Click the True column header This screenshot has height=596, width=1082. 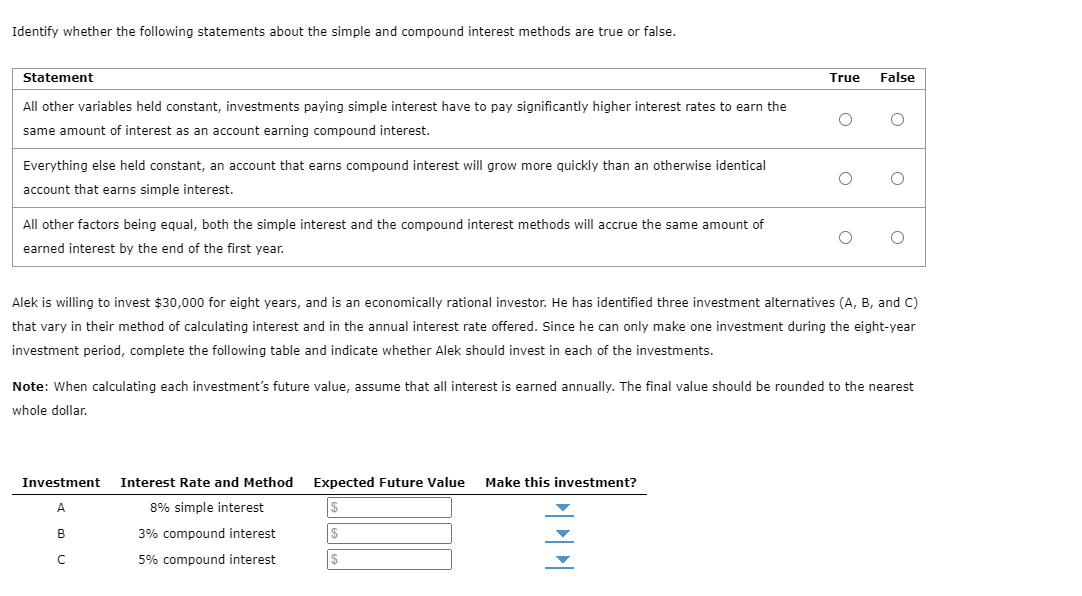tap(844, 77)
